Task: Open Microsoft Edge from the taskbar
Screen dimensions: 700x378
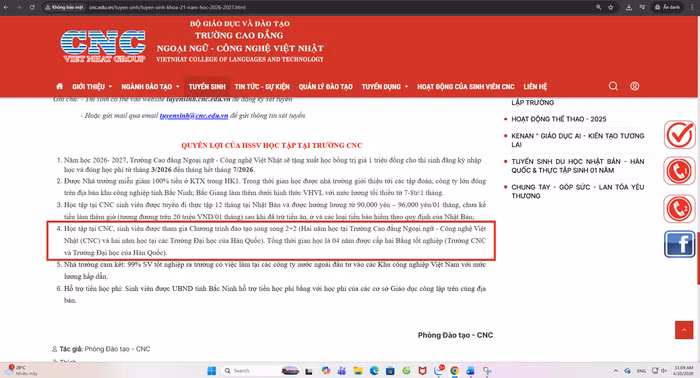Action: click(374, 370)
